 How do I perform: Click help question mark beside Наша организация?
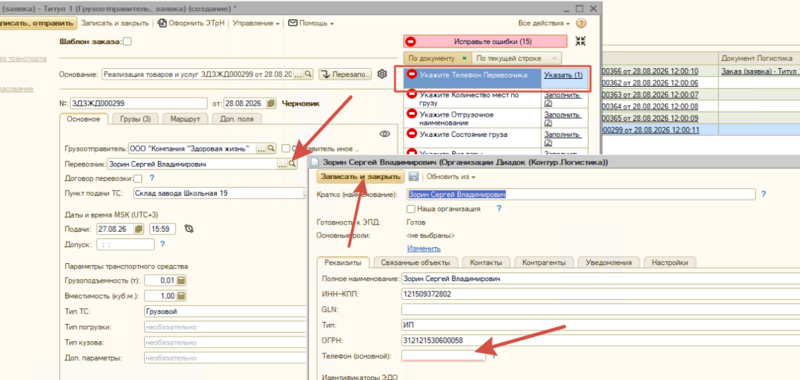click(x=498, y=208)
